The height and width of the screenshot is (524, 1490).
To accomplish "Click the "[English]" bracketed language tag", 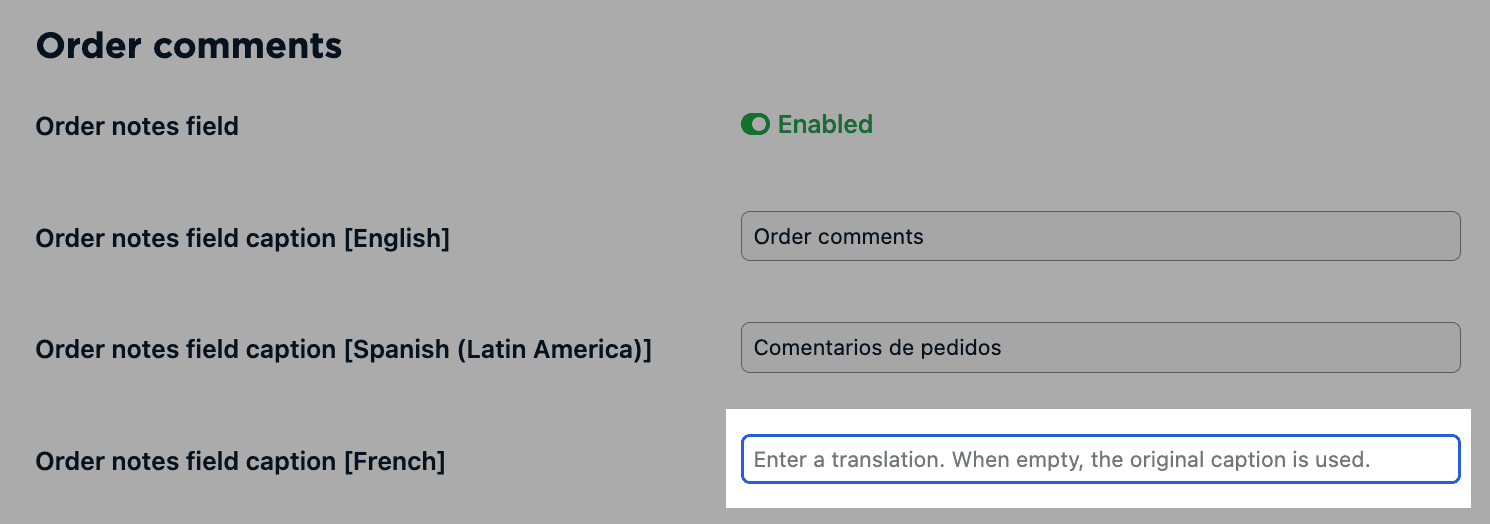I will (x=396, y=239).
